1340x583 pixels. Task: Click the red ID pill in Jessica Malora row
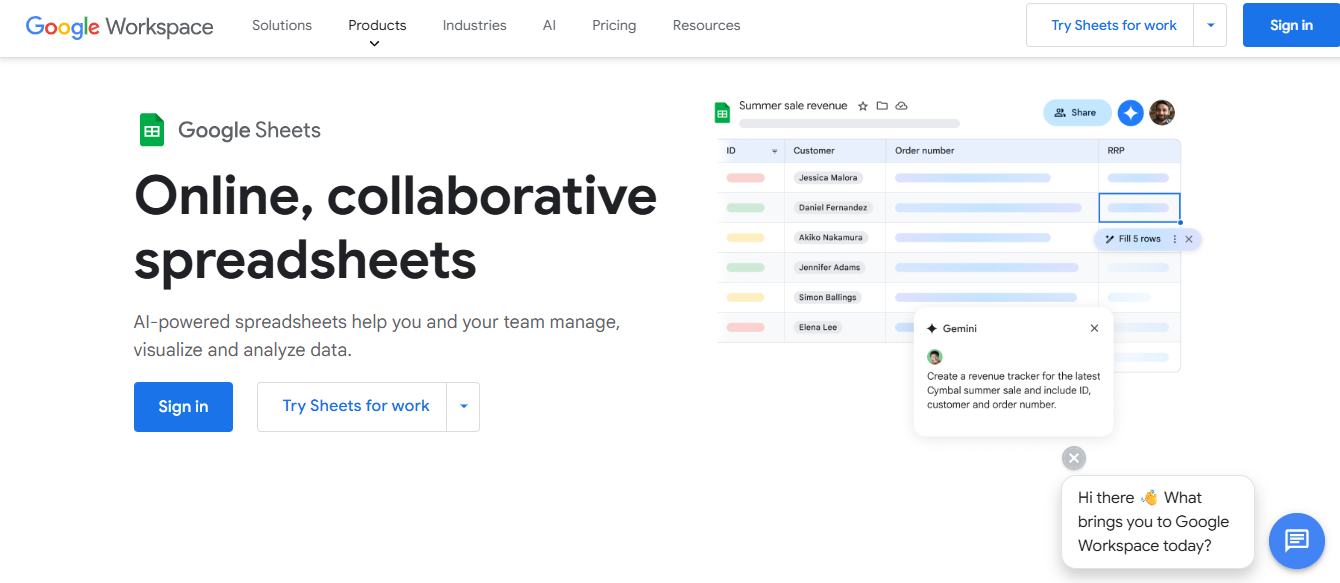point(746,178)
